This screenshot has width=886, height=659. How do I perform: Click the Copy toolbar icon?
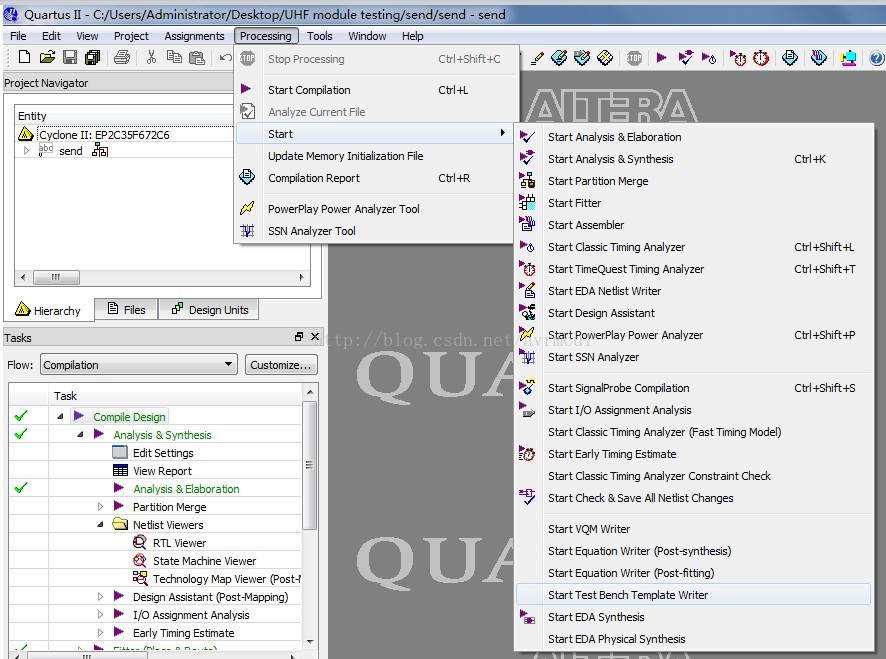pos(174,57)
